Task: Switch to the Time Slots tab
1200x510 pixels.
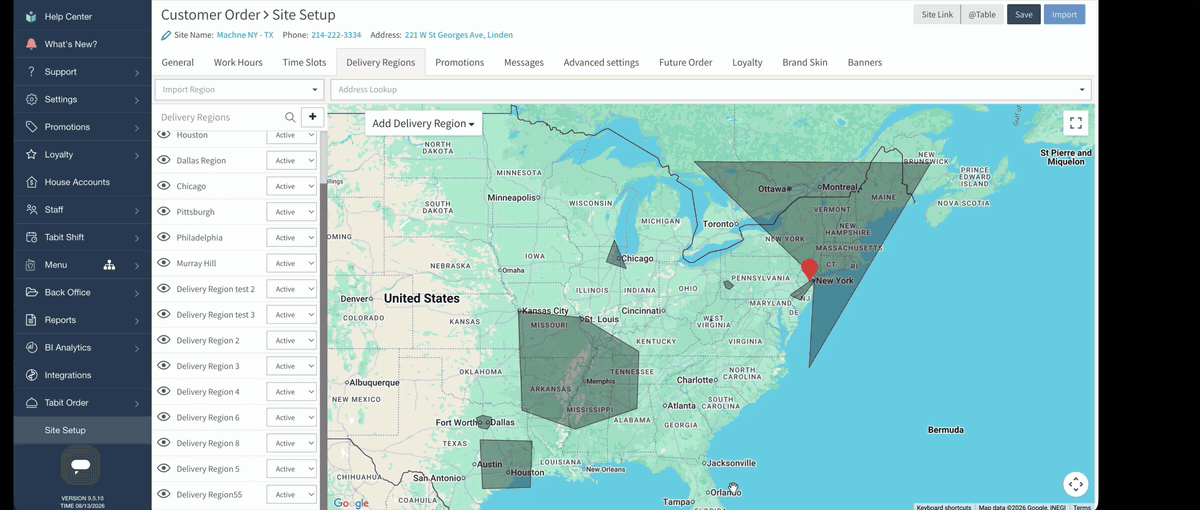Action: pyautogui.click(x=304, y=62)
